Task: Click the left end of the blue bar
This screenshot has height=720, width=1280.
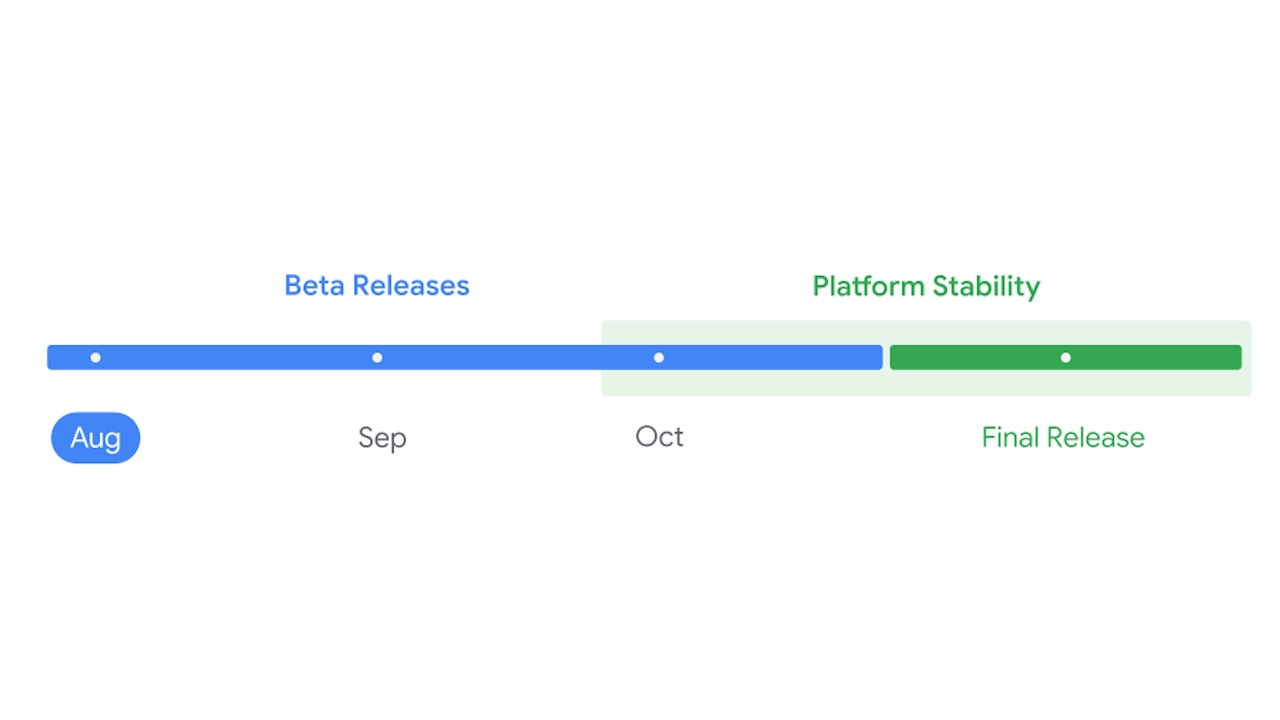Action: click(x=54, y=357)
